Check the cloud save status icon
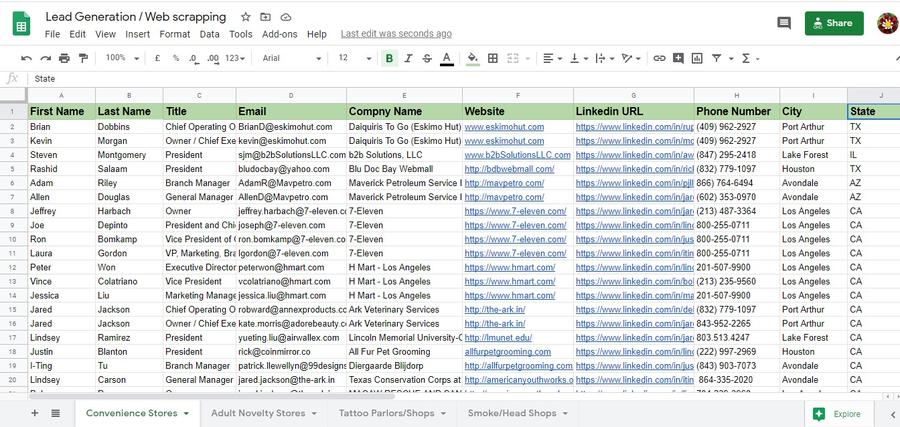Screen dimensions: 900x427 click(x=286, y=17)
